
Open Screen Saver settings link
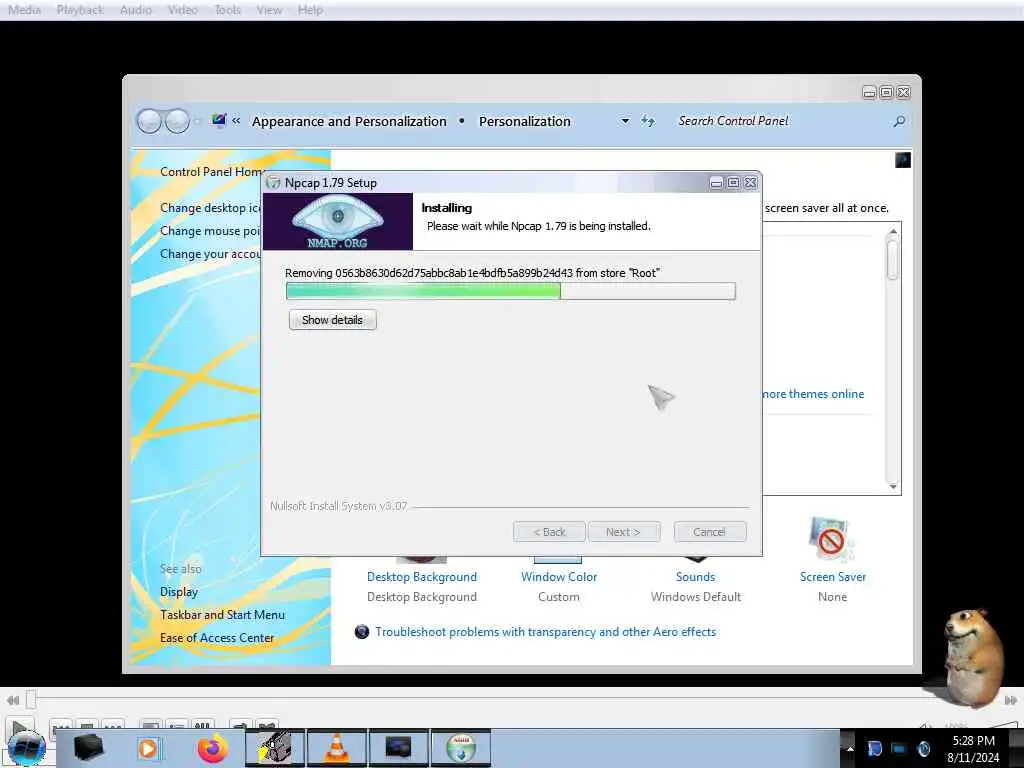pyautogui.click(x=833, y=577)
